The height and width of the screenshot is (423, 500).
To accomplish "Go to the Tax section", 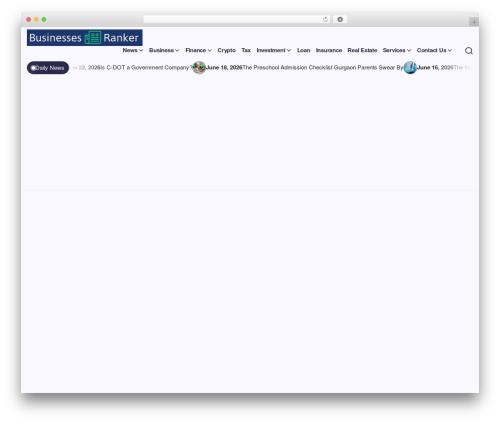I will point(246,50).
